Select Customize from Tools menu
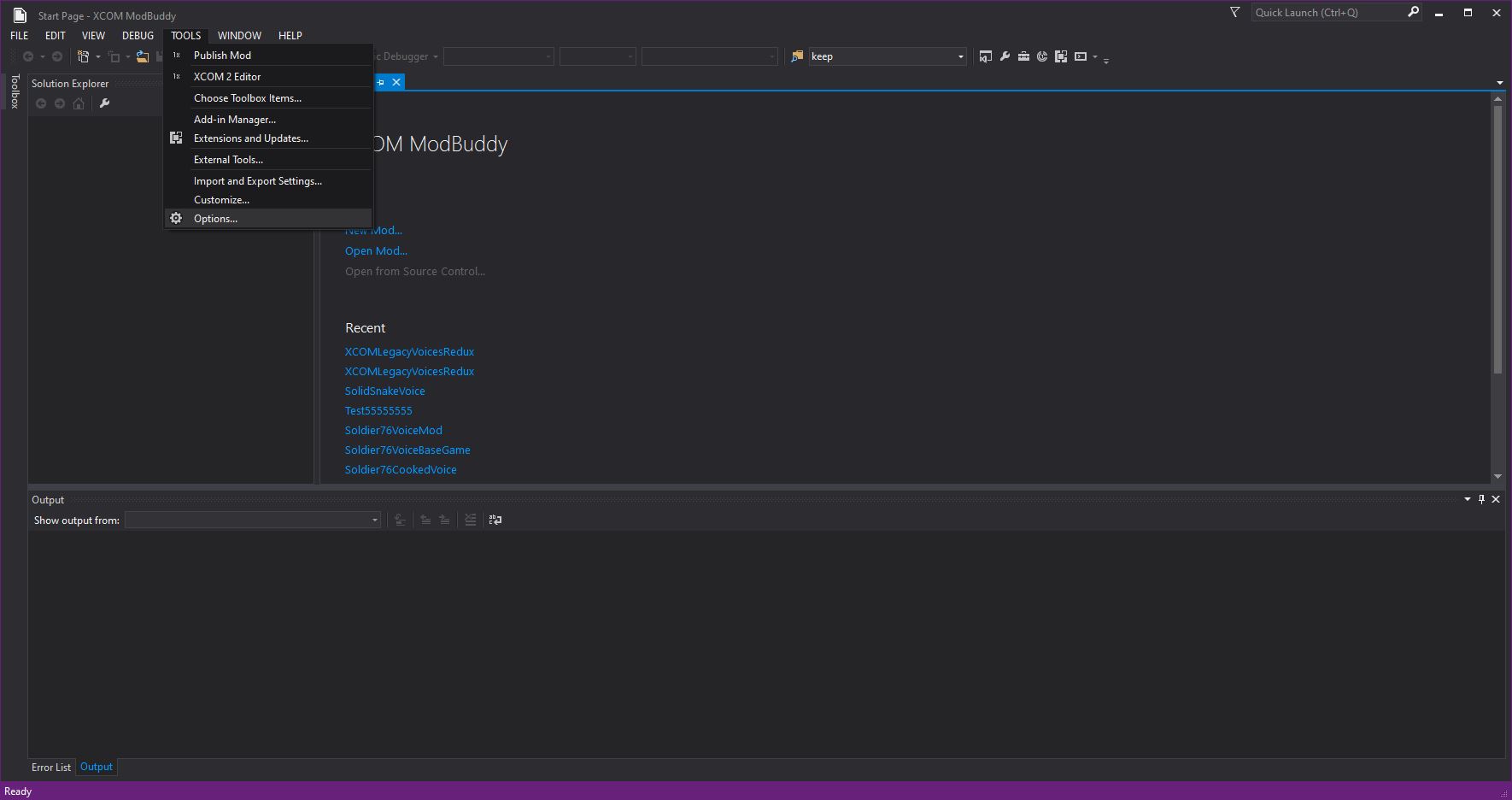 [268, 200]
